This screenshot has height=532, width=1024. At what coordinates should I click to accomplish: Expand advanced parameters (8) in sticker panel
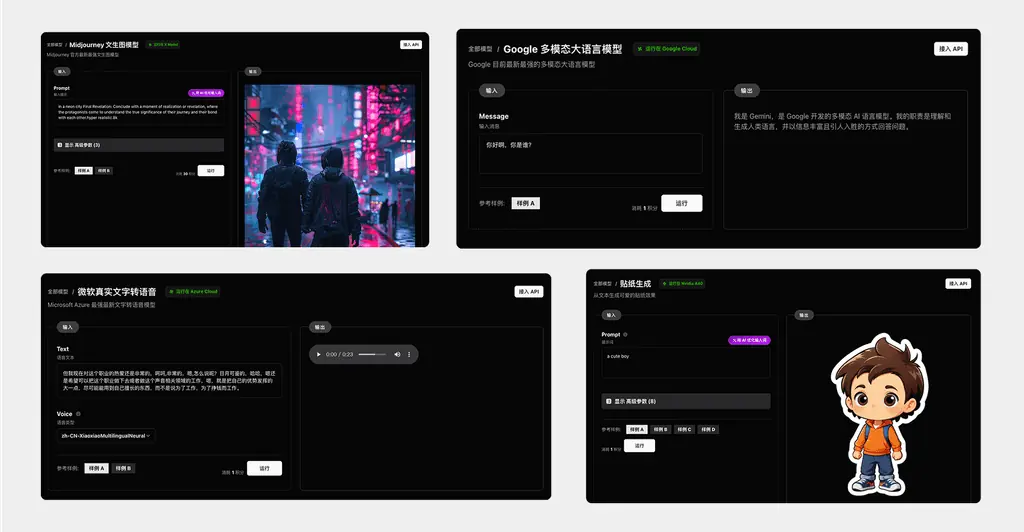pos(686,401)
